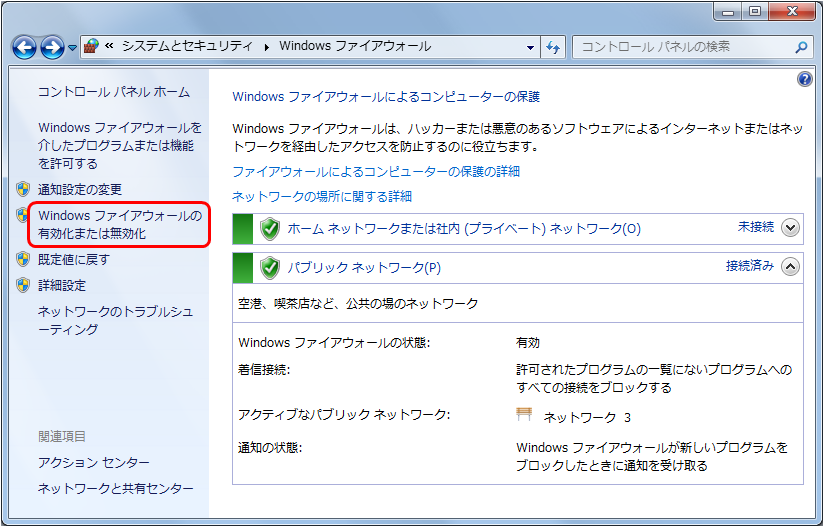Refresh the page with refresh arrows button

(x=553, y=47)
